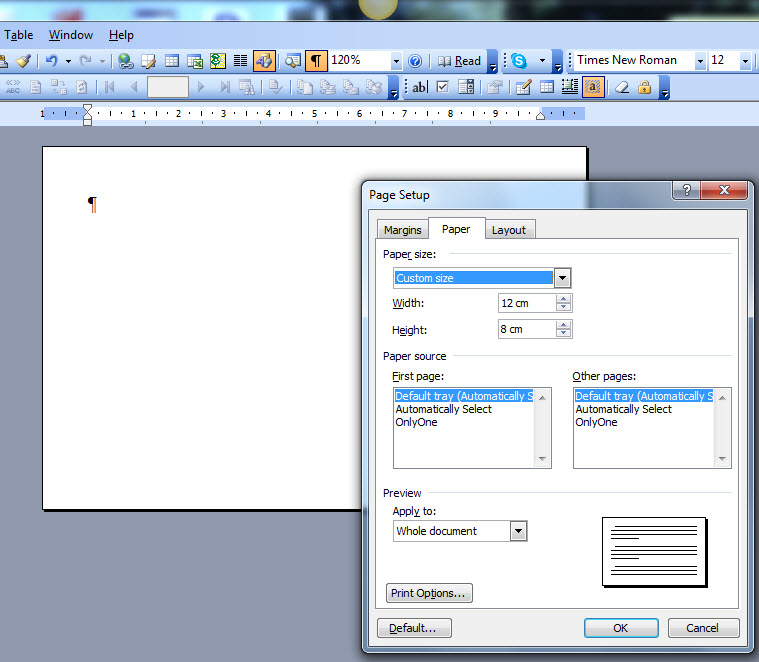Select the Paper tab
The width and height of the screenshot is (759, 662).
456,229
